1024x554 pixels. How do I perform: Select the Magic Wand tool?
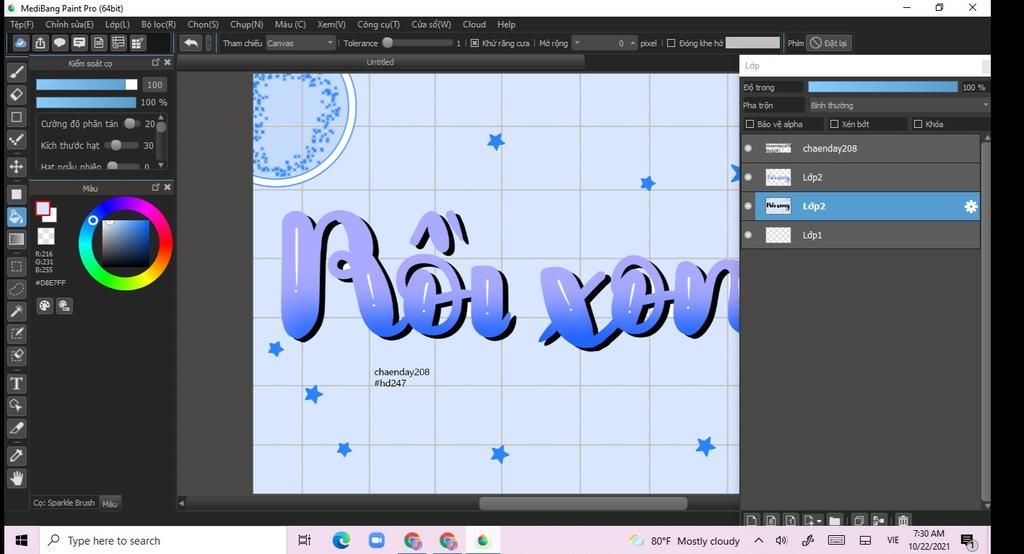pyautogui.click(x=16, y=311)
